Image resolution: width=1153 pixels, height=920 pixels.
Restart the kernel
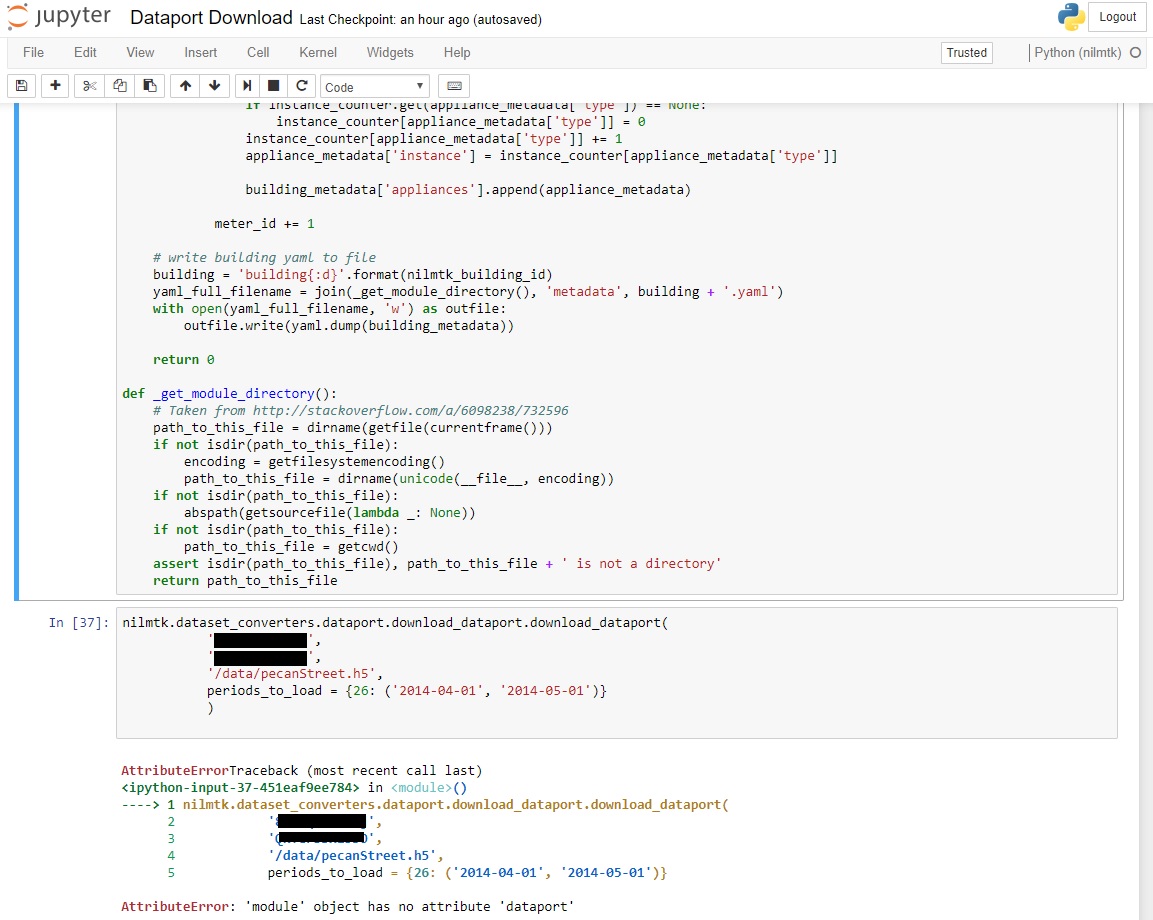click(301, 86)
